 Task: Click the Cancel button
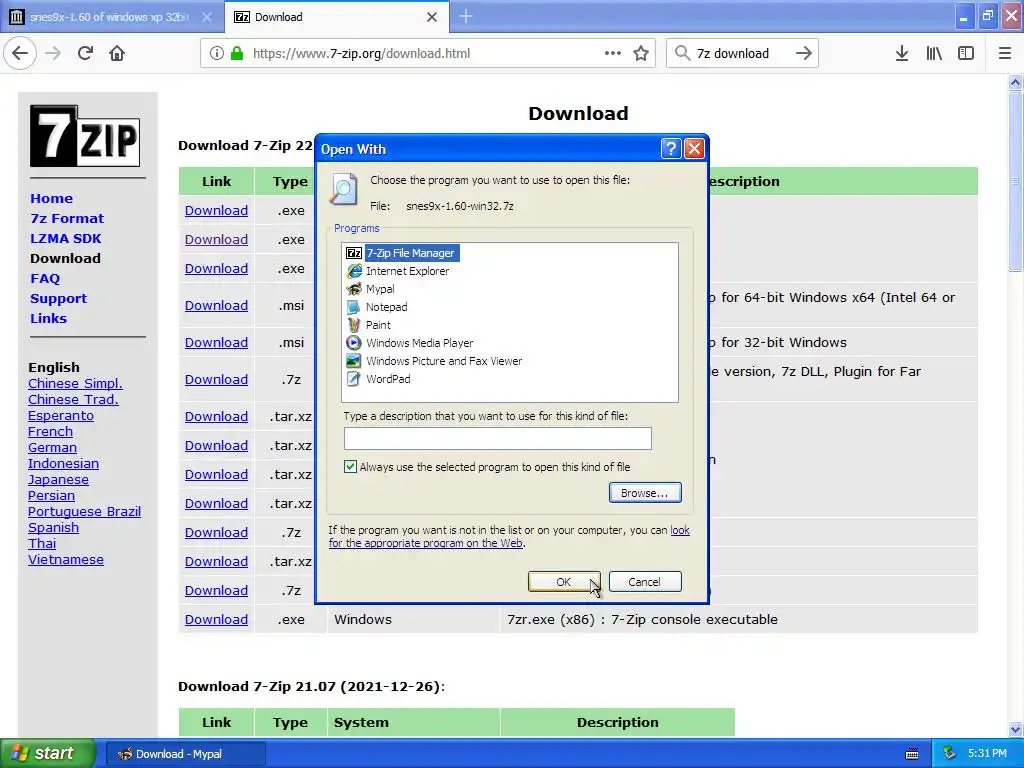pos(645,582)
